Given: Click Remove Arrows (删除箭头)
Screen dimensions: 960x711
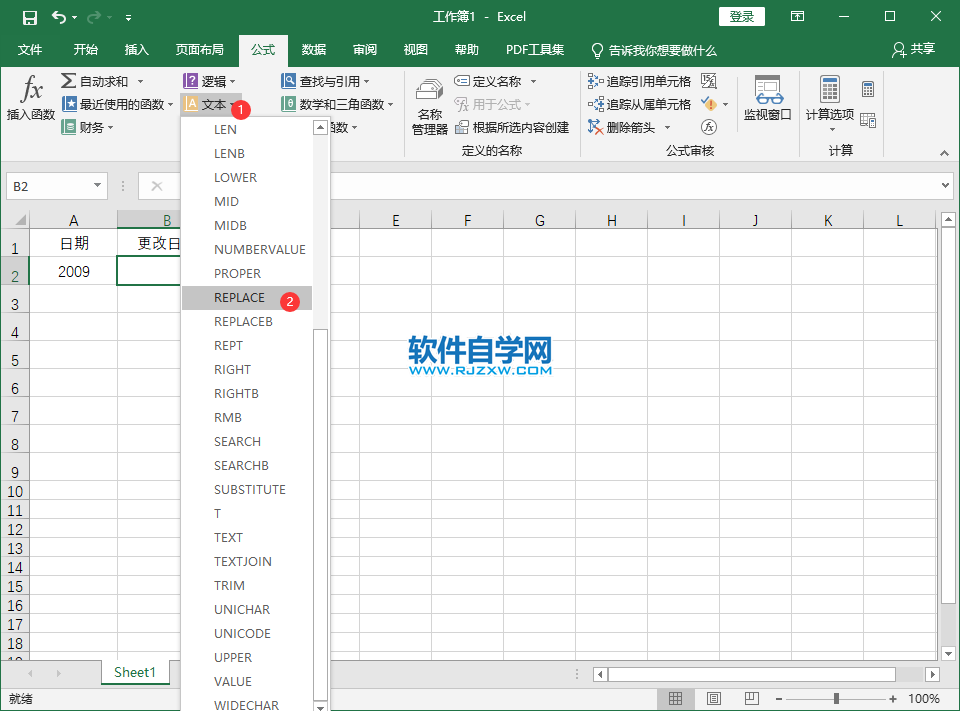Looking at the screenshot, I should coord(621,127).
